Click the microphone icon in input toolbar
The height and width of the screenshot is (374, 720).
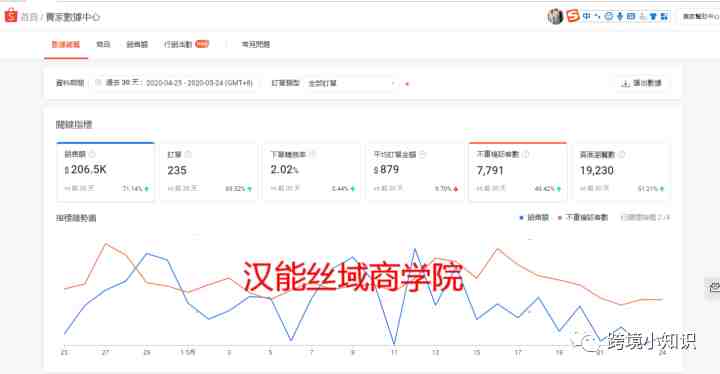(620, 17)
